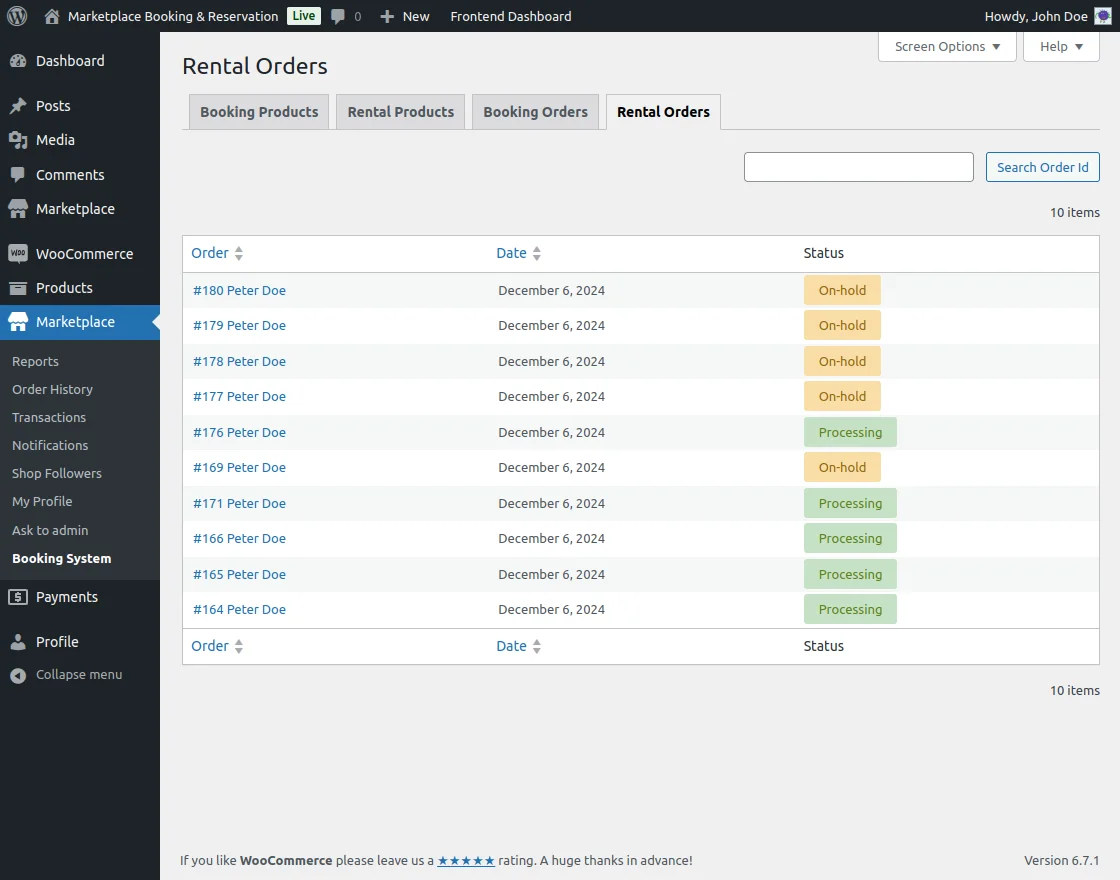Click the Search Order Id button
Image resolution: width=1120 pixels, height=880 pixels.
pos(1042,167)
